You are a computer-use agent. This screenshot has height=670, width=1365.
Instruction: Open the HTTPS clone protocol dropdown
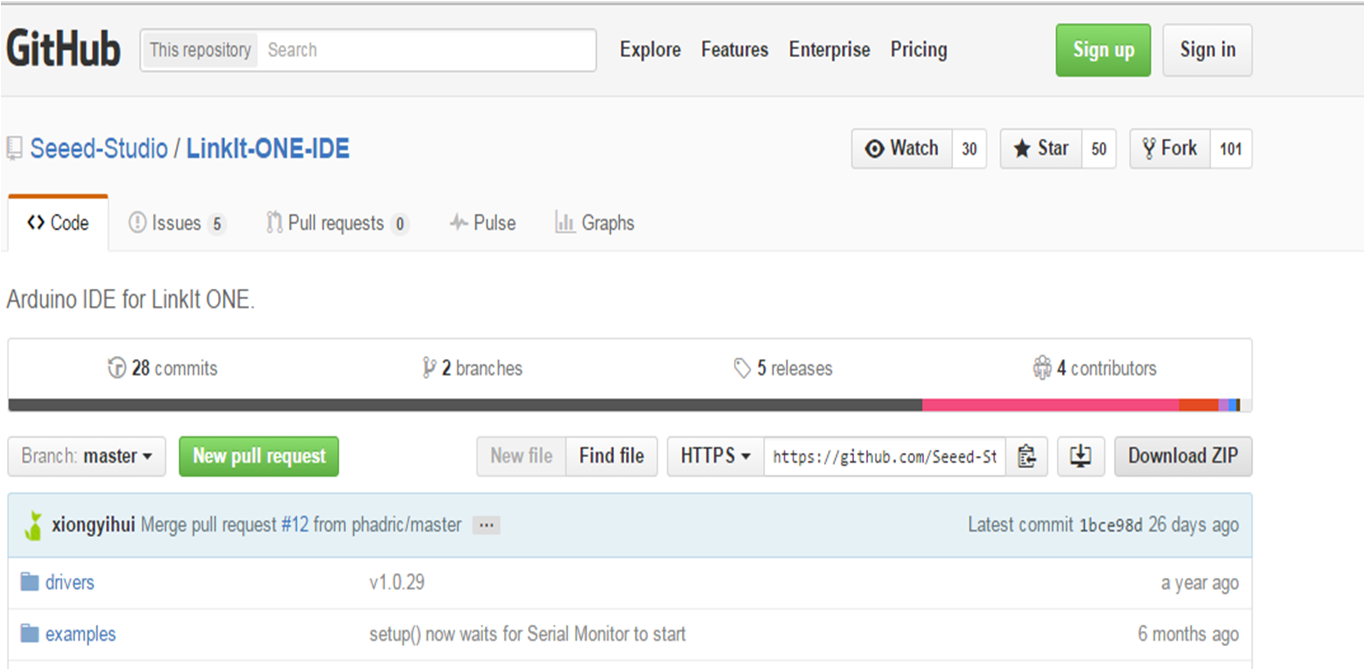click(x=715, y=456)
